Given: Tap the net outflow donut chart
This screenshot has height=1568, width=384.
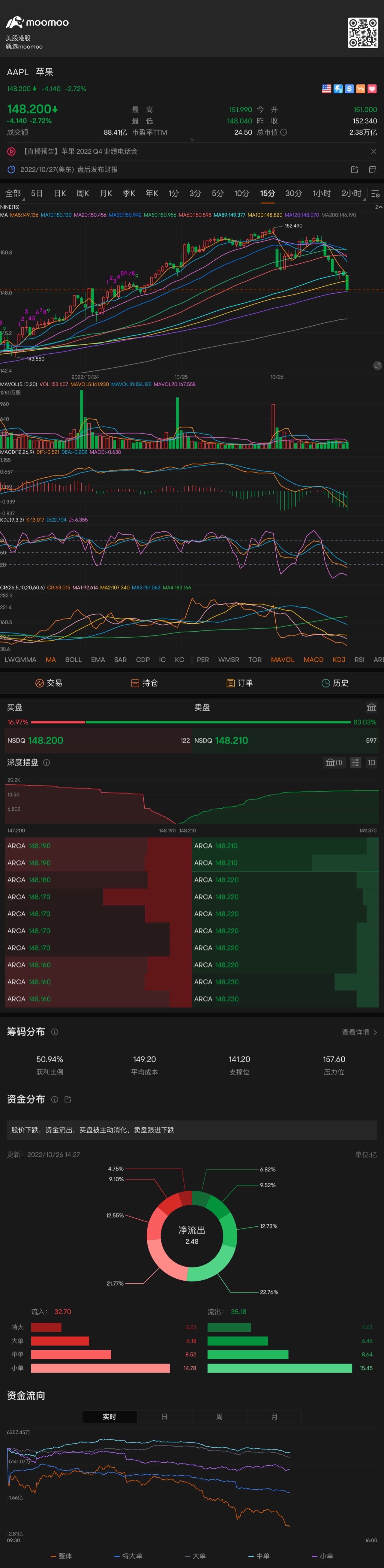Looking at the screenshot, I should point(192,1236).
